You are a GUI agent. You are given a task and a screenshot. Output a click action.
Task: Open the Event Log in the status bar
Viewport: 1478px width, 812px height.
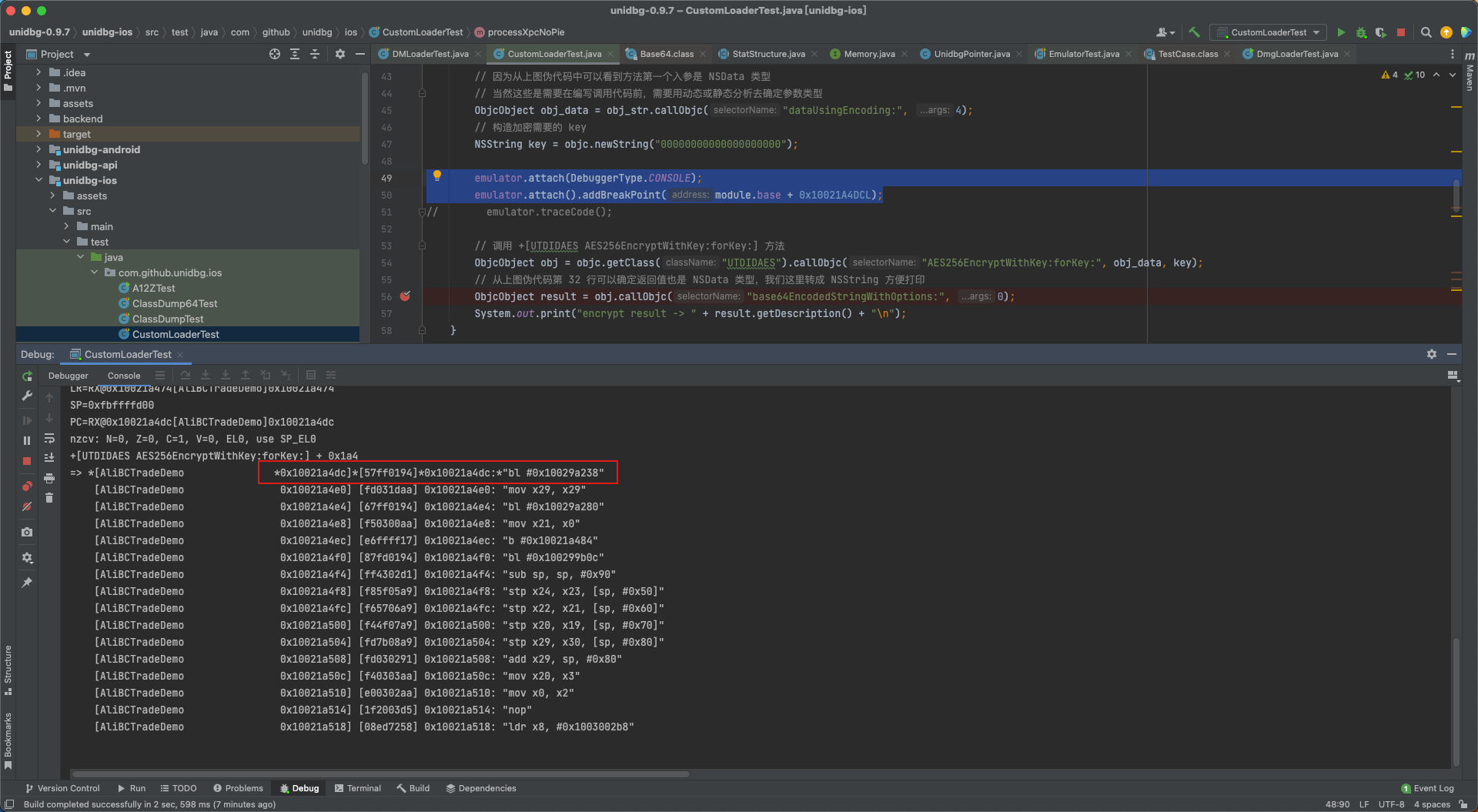(x=1428, y=788)
